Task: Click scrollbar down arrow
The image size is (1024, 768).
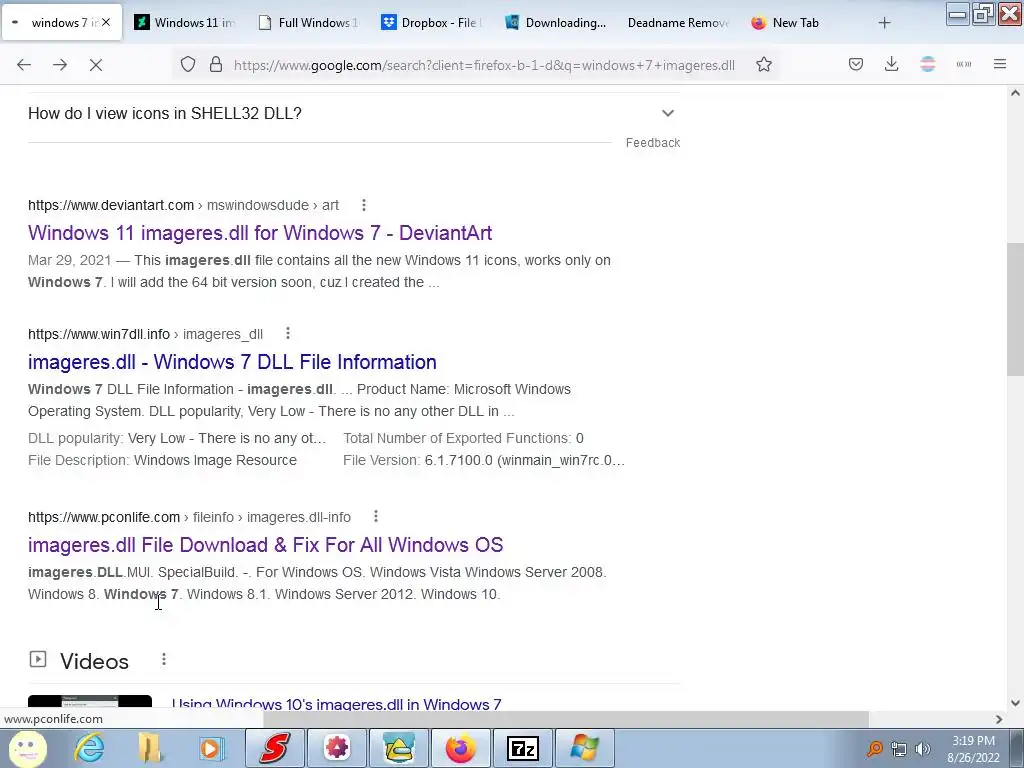Action: click(1015, 703)
